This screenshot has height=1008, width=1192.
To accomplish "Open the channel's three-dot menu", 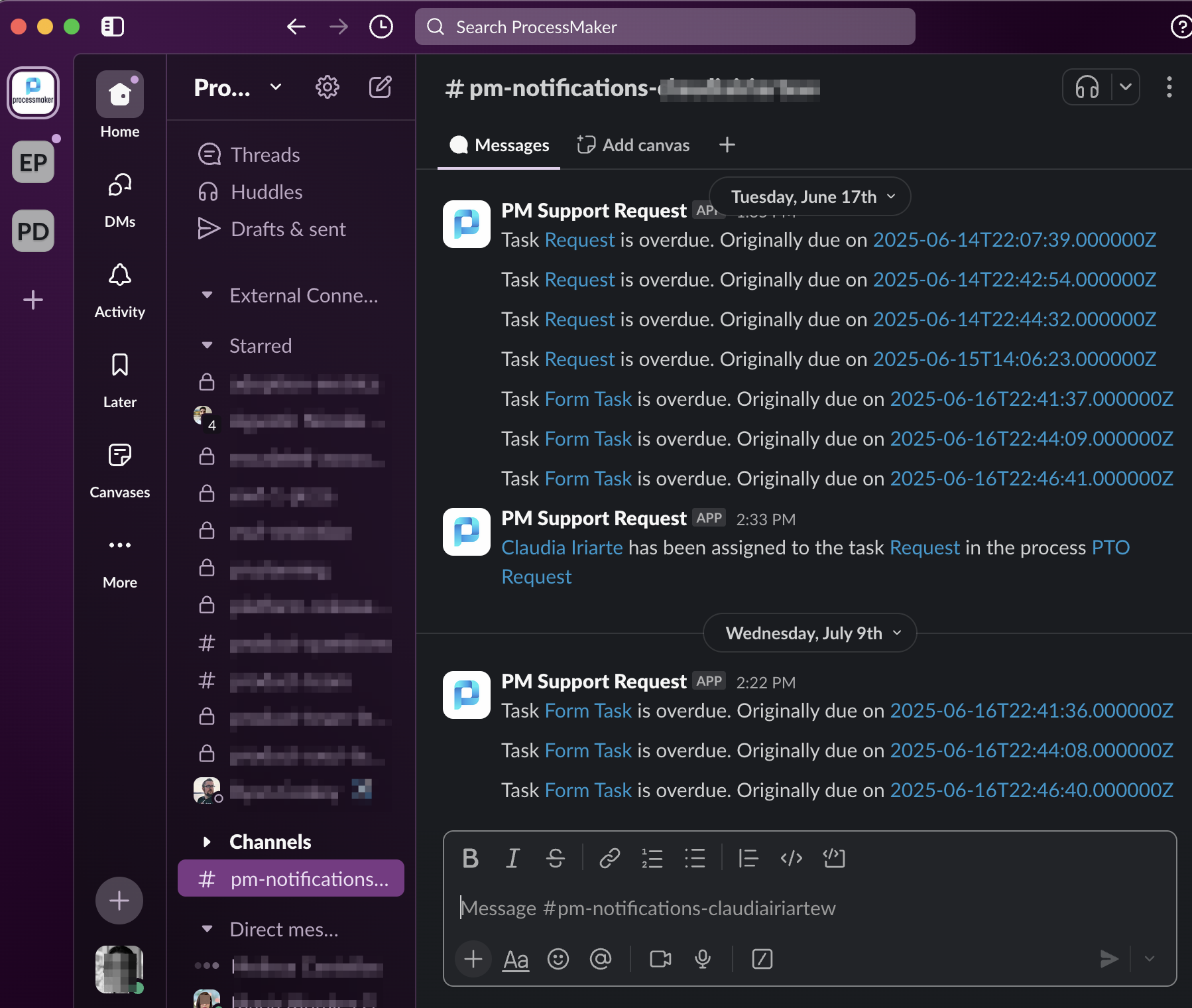I will [1169, 87].
